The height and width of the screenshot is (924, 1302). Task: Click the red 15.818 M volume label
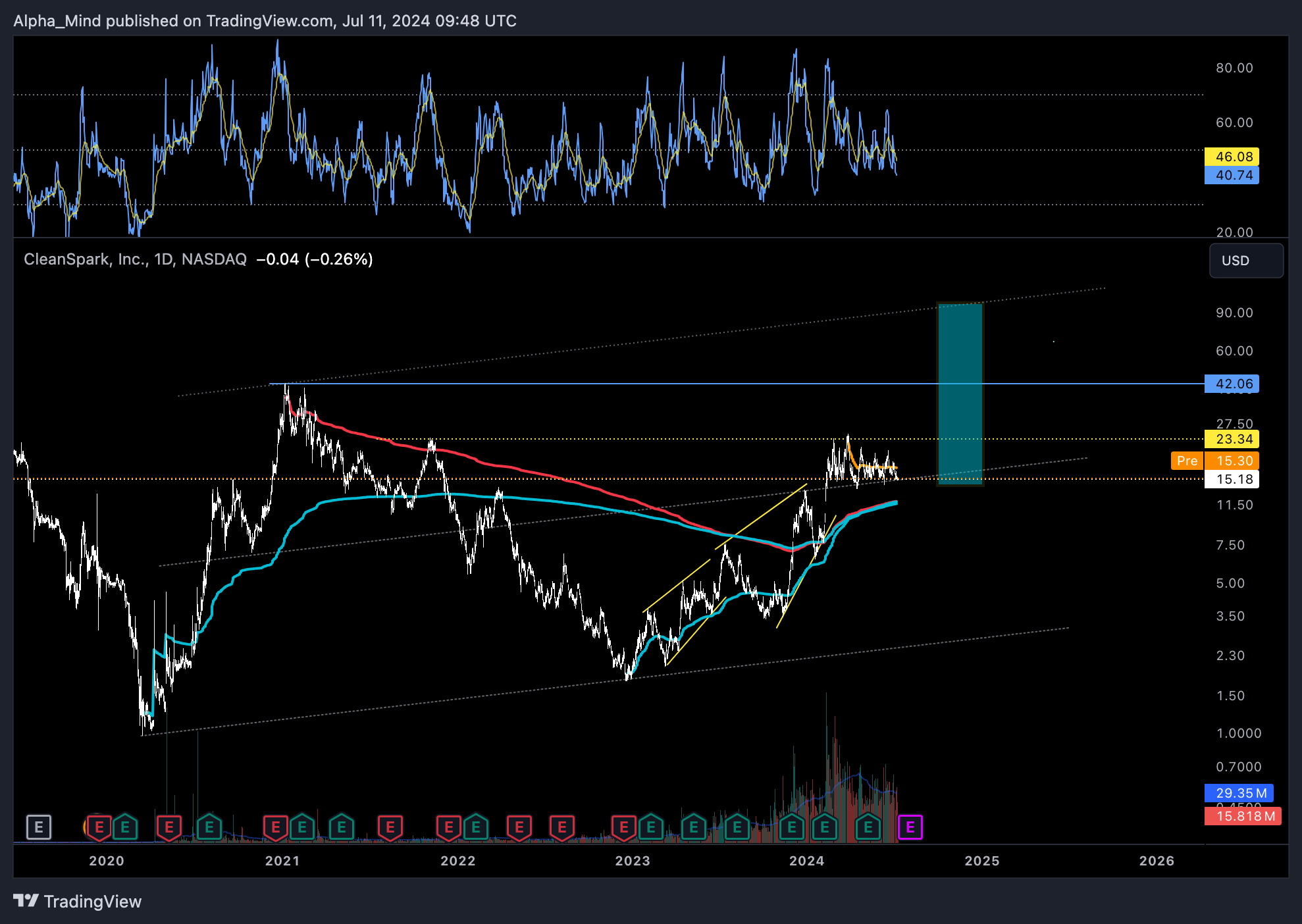coord(1243,816)
